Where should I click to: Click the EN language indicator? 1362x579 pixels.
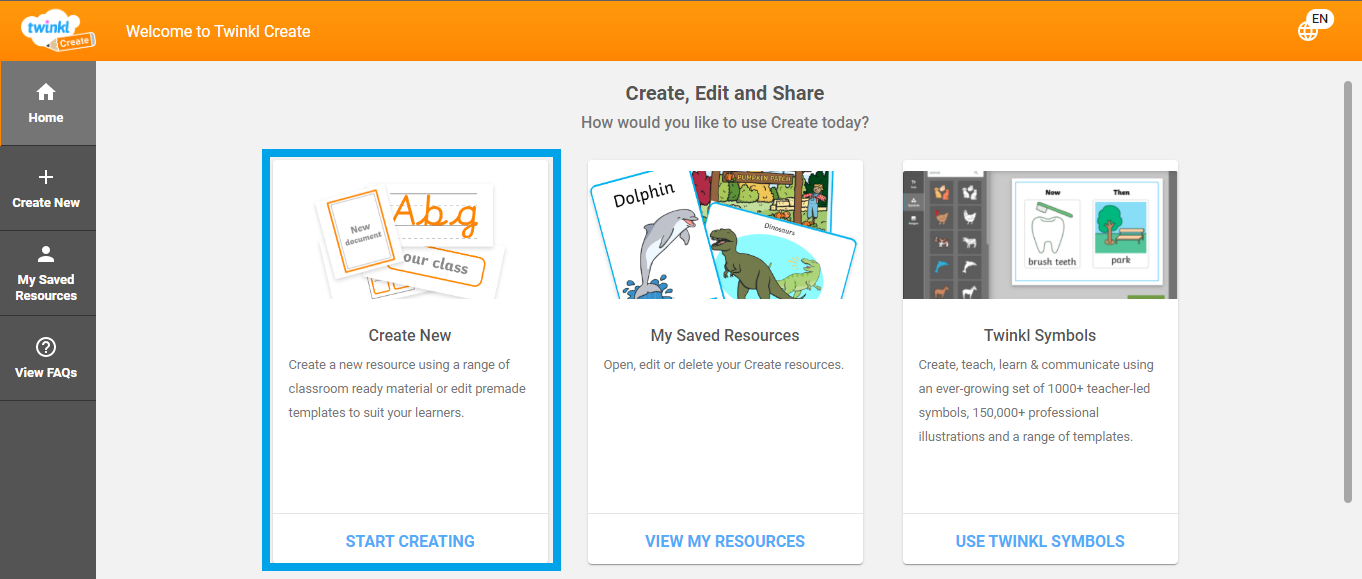(1319, 18)
